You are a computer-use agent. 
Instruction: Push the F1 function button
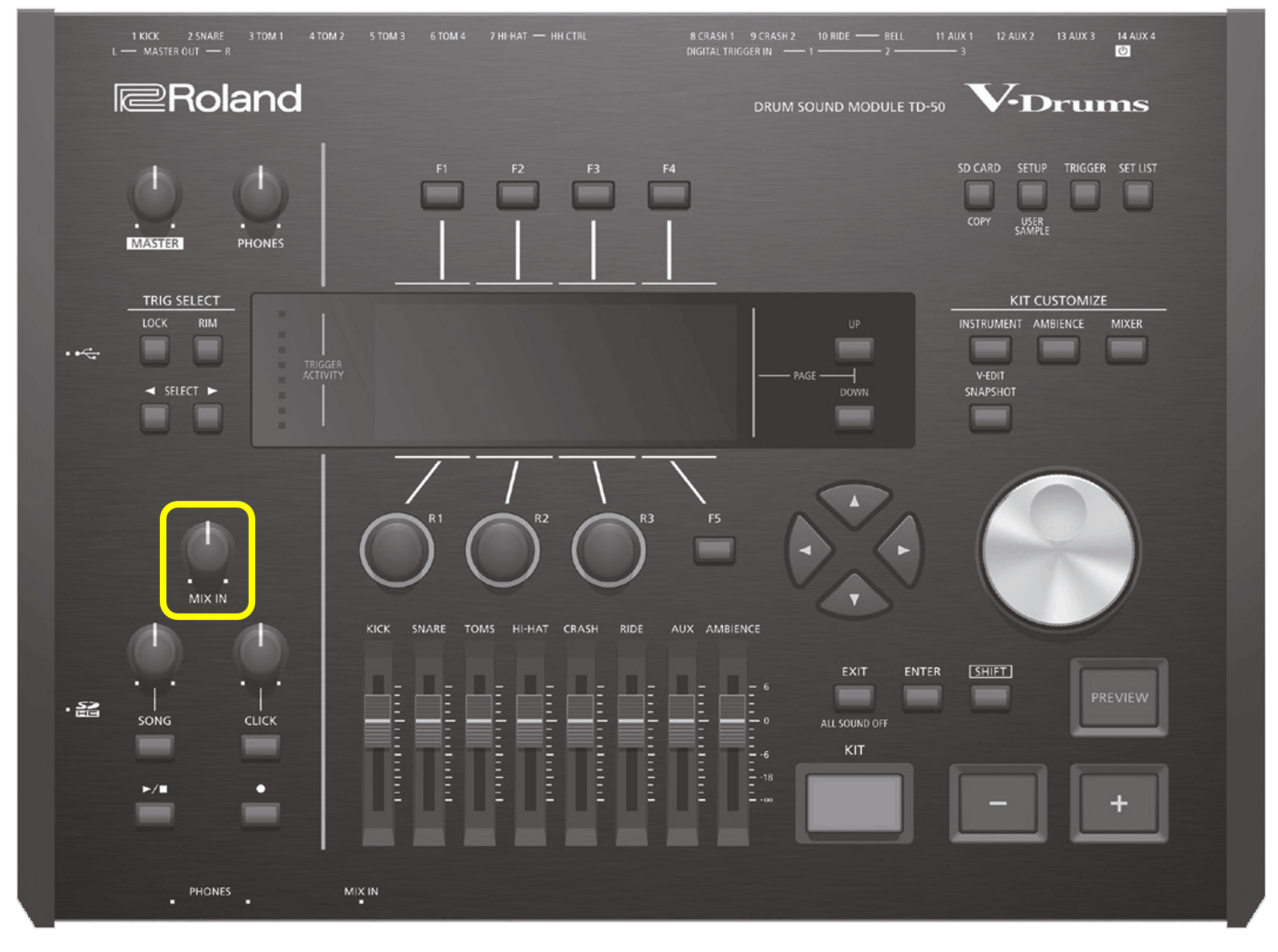442,195
